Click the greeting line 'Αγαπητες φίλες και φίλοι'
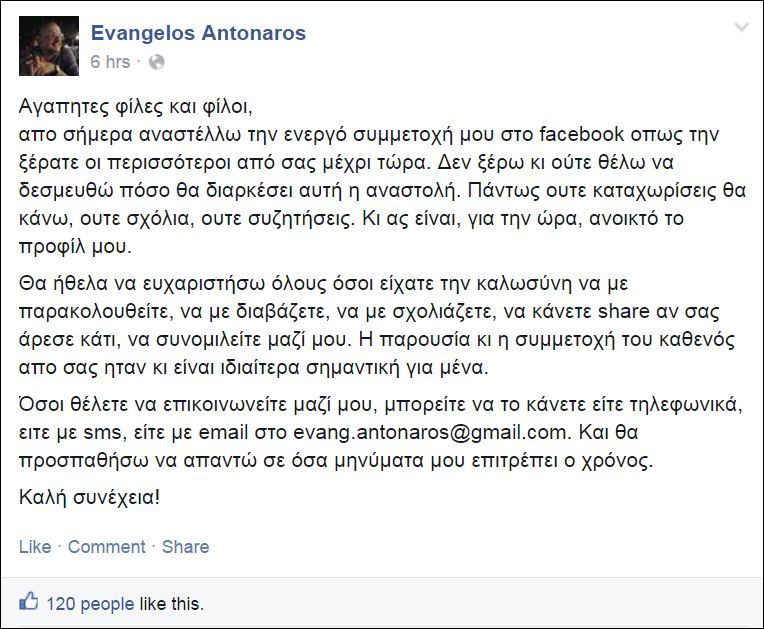This screenshot has width=764, height=629. click(136, 106)
